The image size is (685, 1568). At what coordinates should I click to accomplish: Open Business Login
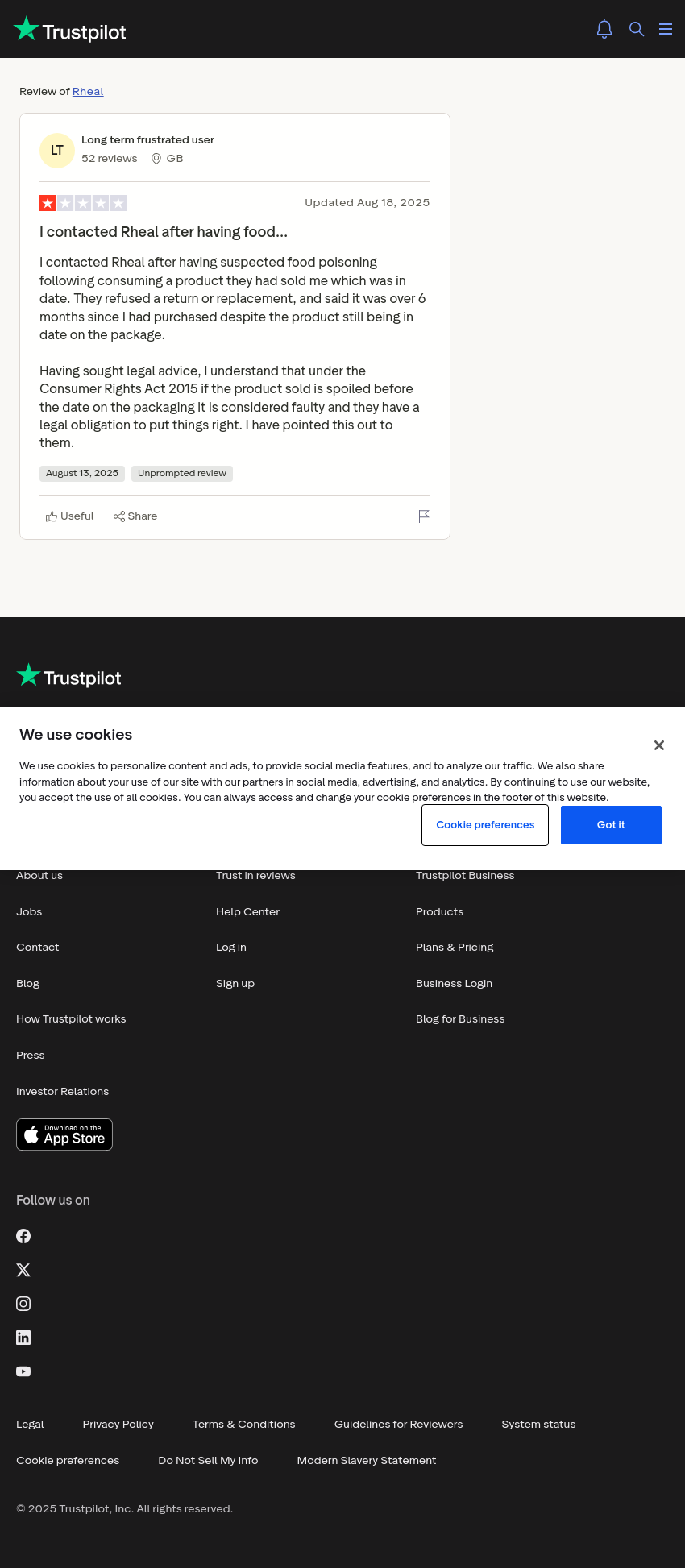(455, 984)
